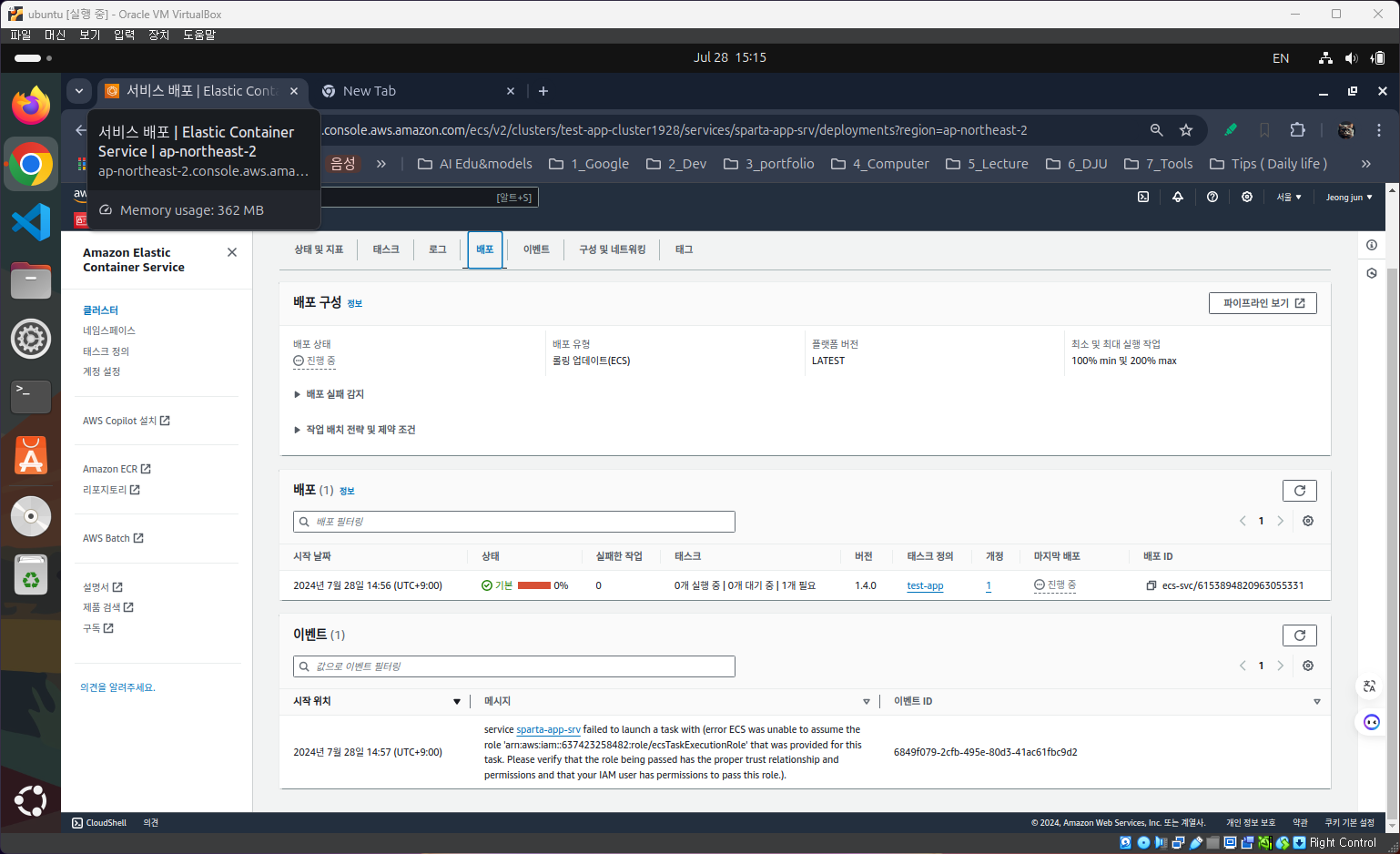Focus the 값으로 이벤트 필터링 search field

coord(514,666)
